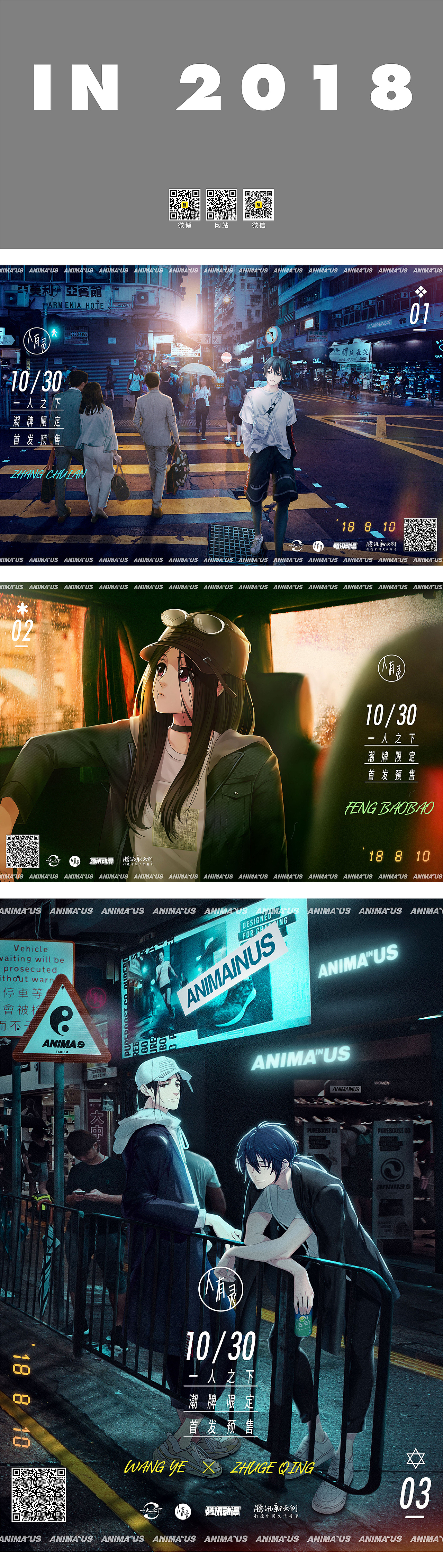The height and width of the screenshot is (1568, 443).
Task: Click the poster number 01
Action: tap(419, 315)
